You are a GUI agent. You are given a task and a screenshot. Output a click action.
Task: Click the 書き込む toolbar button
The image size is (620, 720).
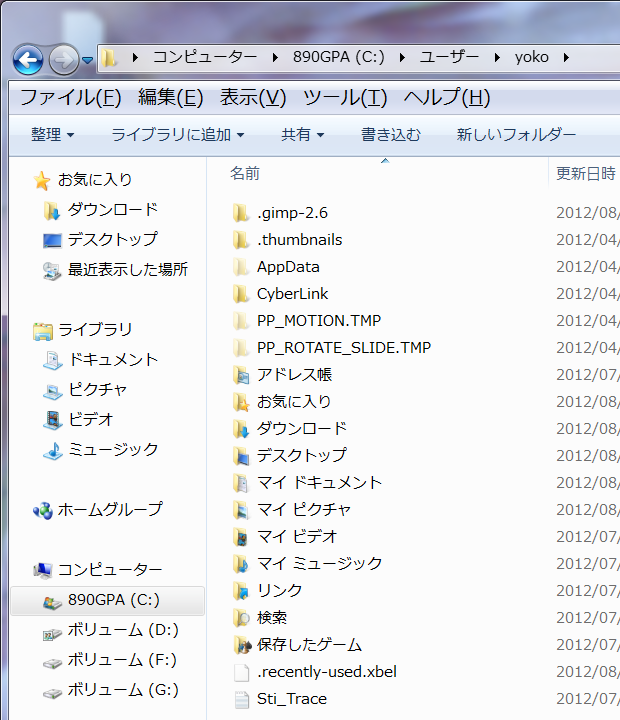coord(390,134)
